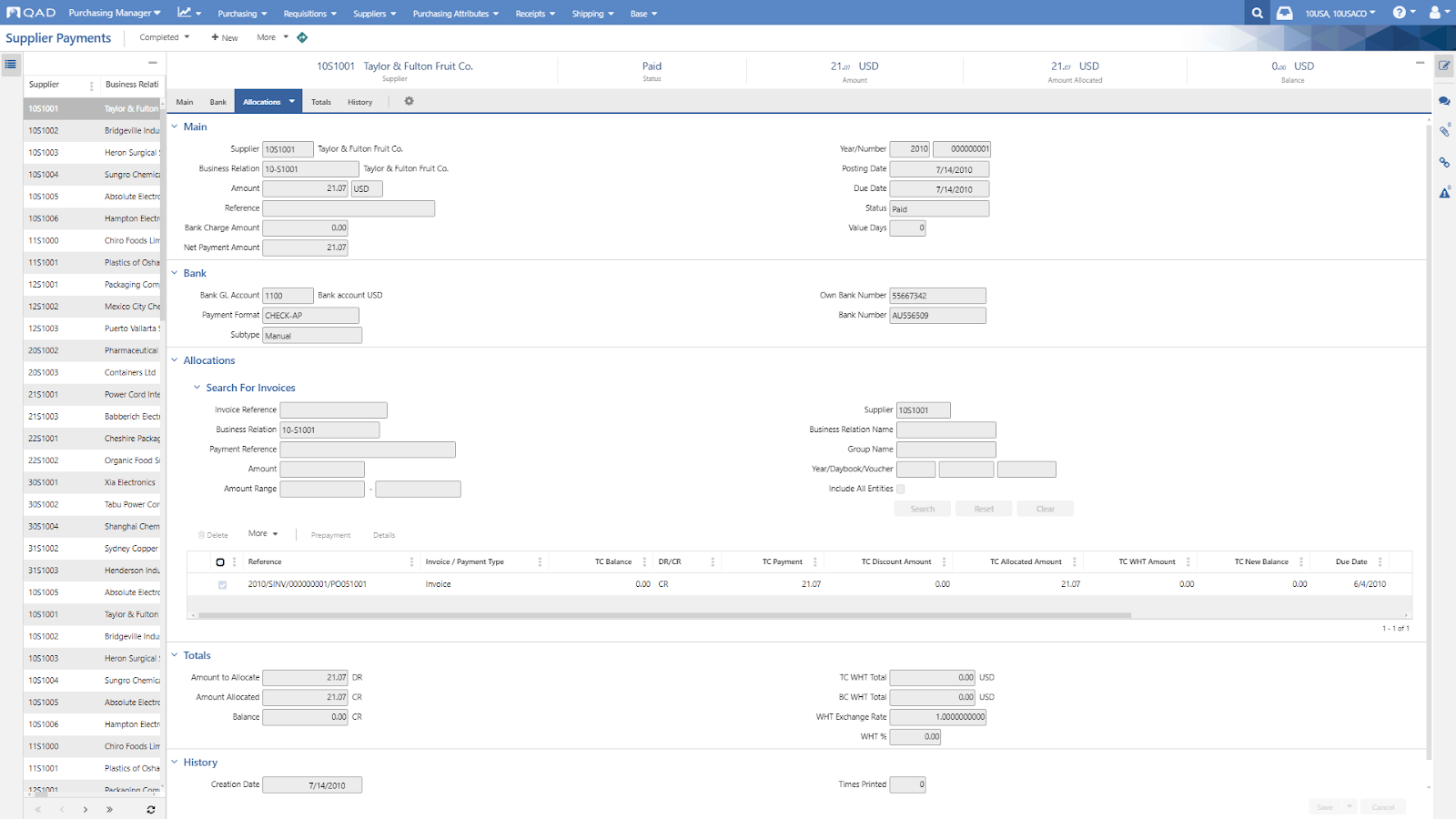Collapse the Search For Invoices section
This screenshot has height=819, width=1456.
197,388
